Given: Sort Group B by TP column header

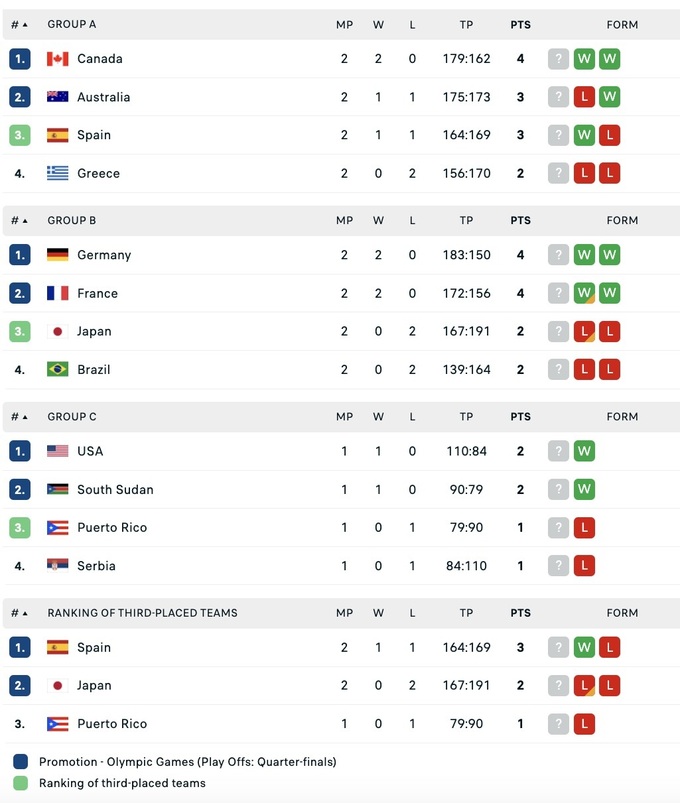Looking at the screenshot, I should (466, 220).
